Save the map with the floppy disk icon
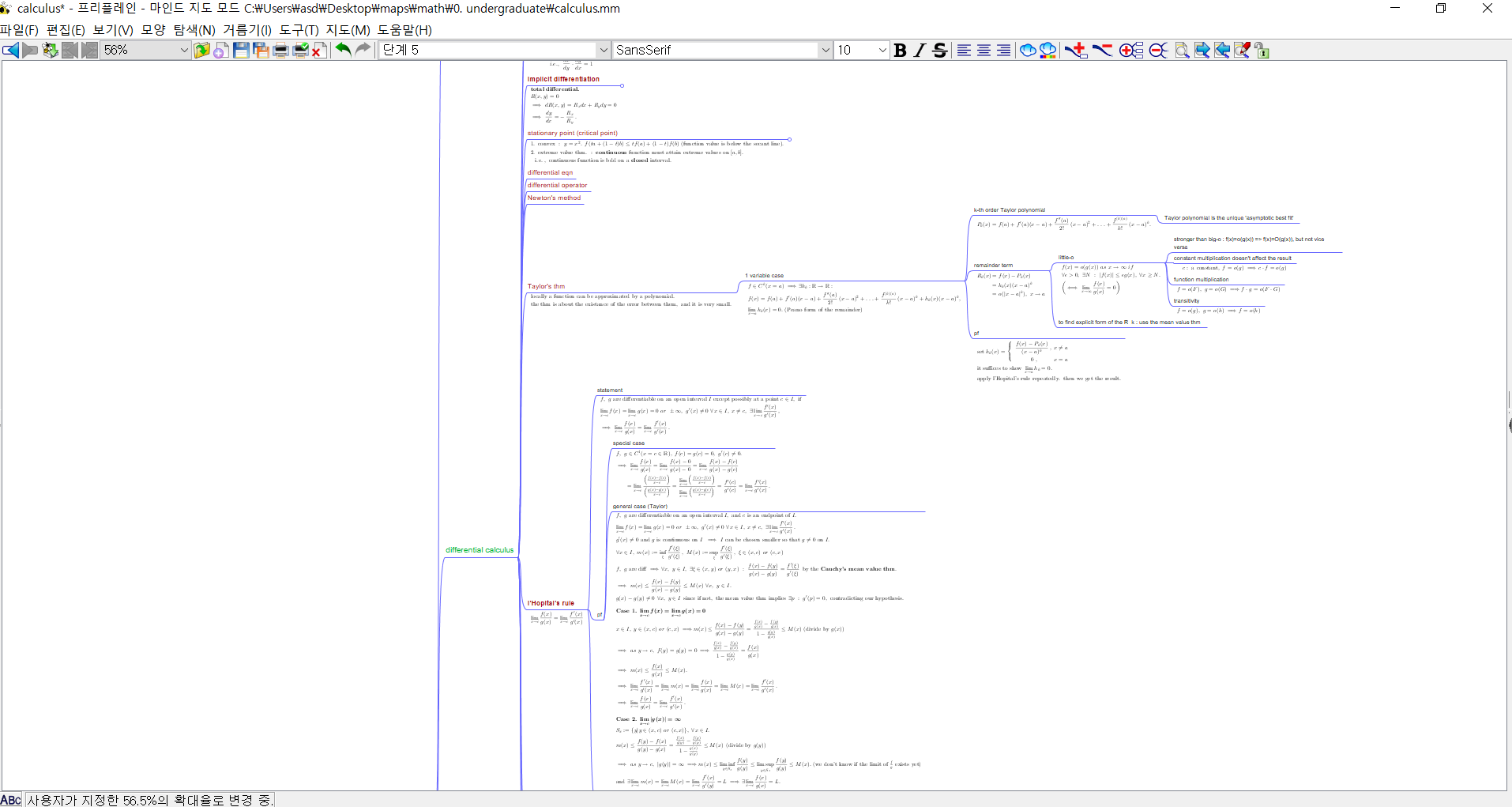This screenshot has height=807, width=1512. [241, 51]
